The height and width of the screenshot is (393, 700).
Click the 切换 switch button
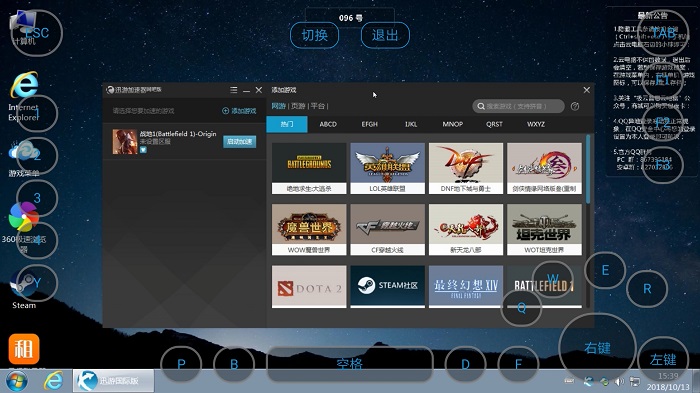click(314, 35)
